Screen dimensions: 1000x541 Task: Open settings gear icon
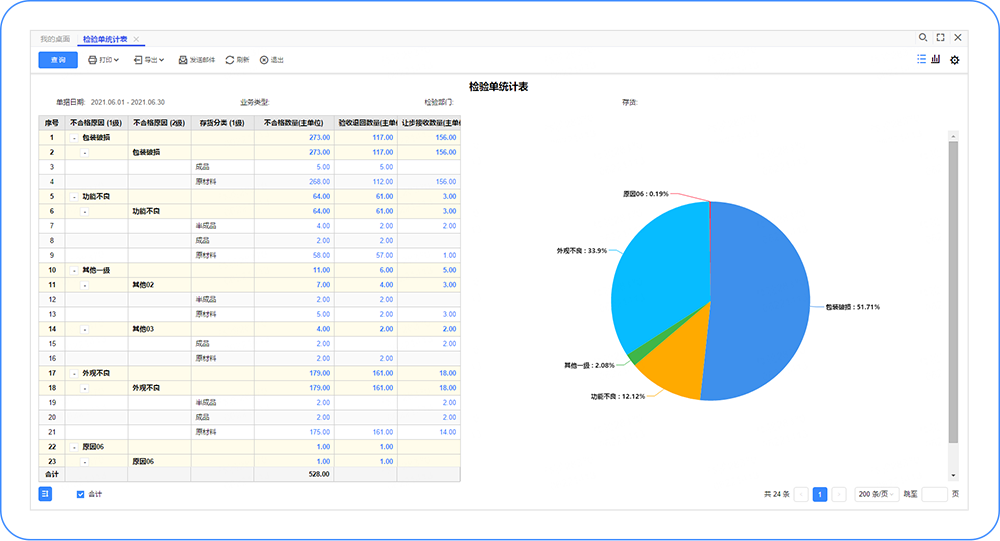pos(954,60)
